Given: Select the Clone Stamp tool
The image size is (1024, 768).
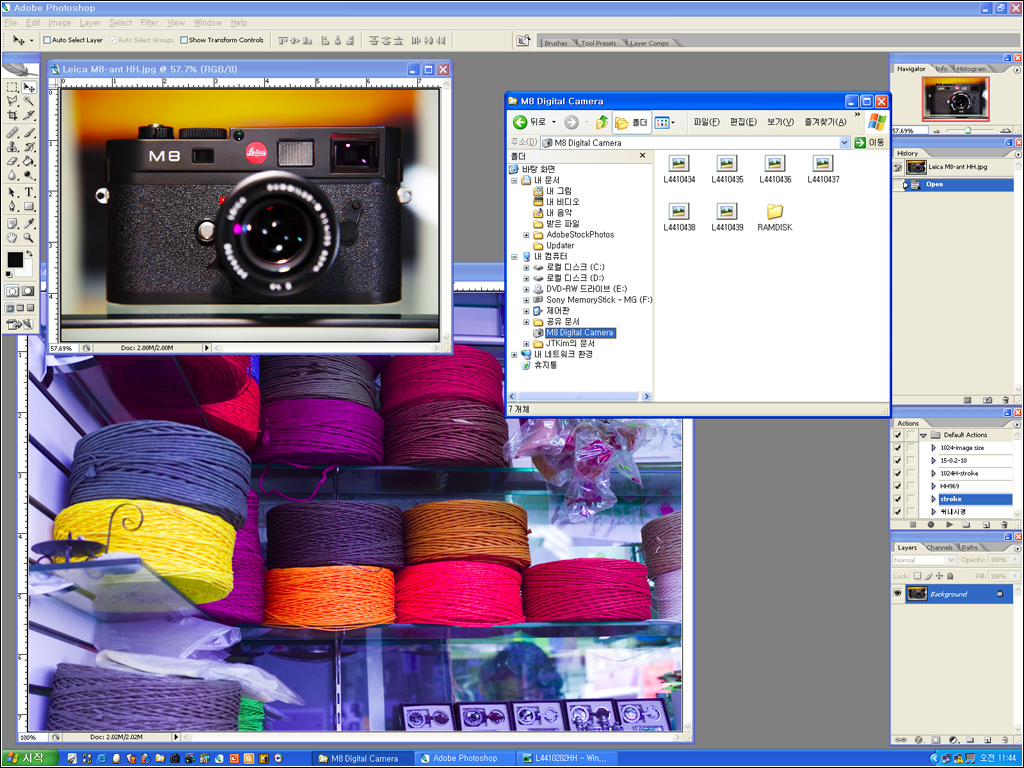Looking at the screenshot, I should pos(12,147).
